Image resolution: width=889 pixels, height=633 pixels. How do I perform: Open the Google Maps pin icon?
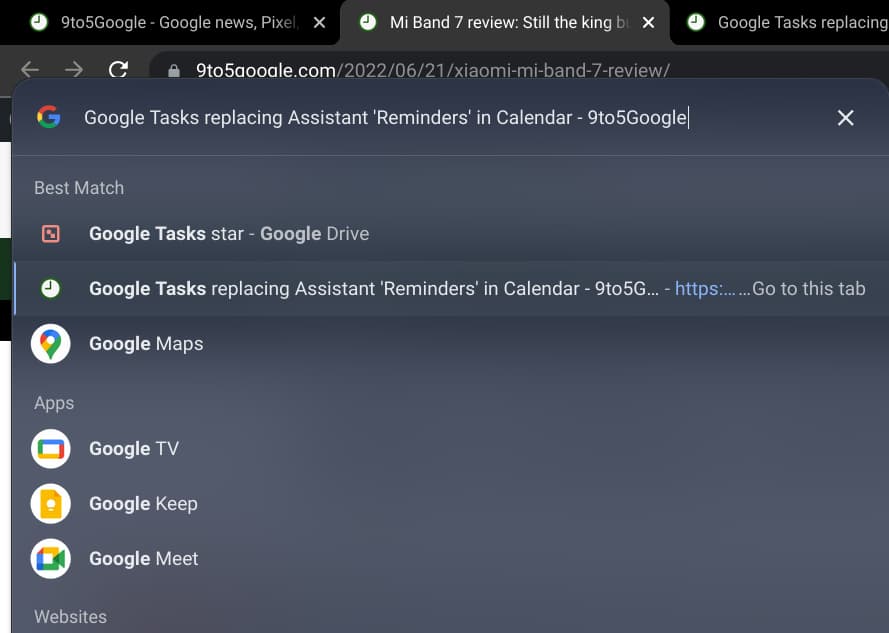click(50, 343)
